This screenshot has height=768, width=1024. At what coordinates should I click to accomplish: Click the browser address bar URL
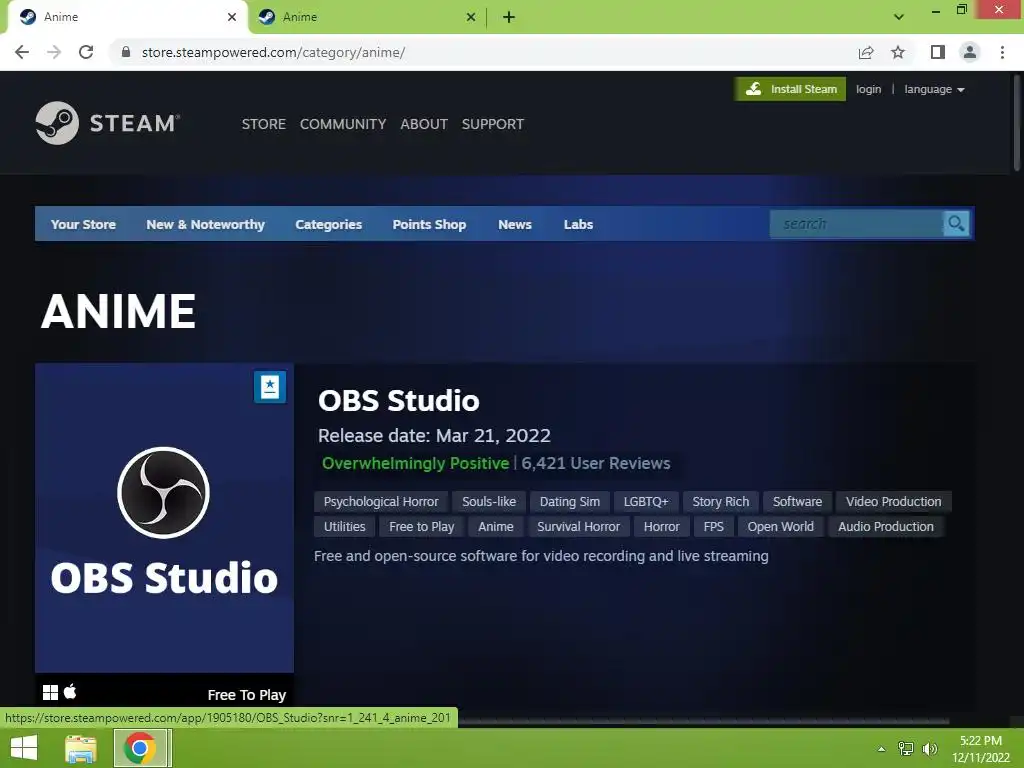tap(273, 52)
